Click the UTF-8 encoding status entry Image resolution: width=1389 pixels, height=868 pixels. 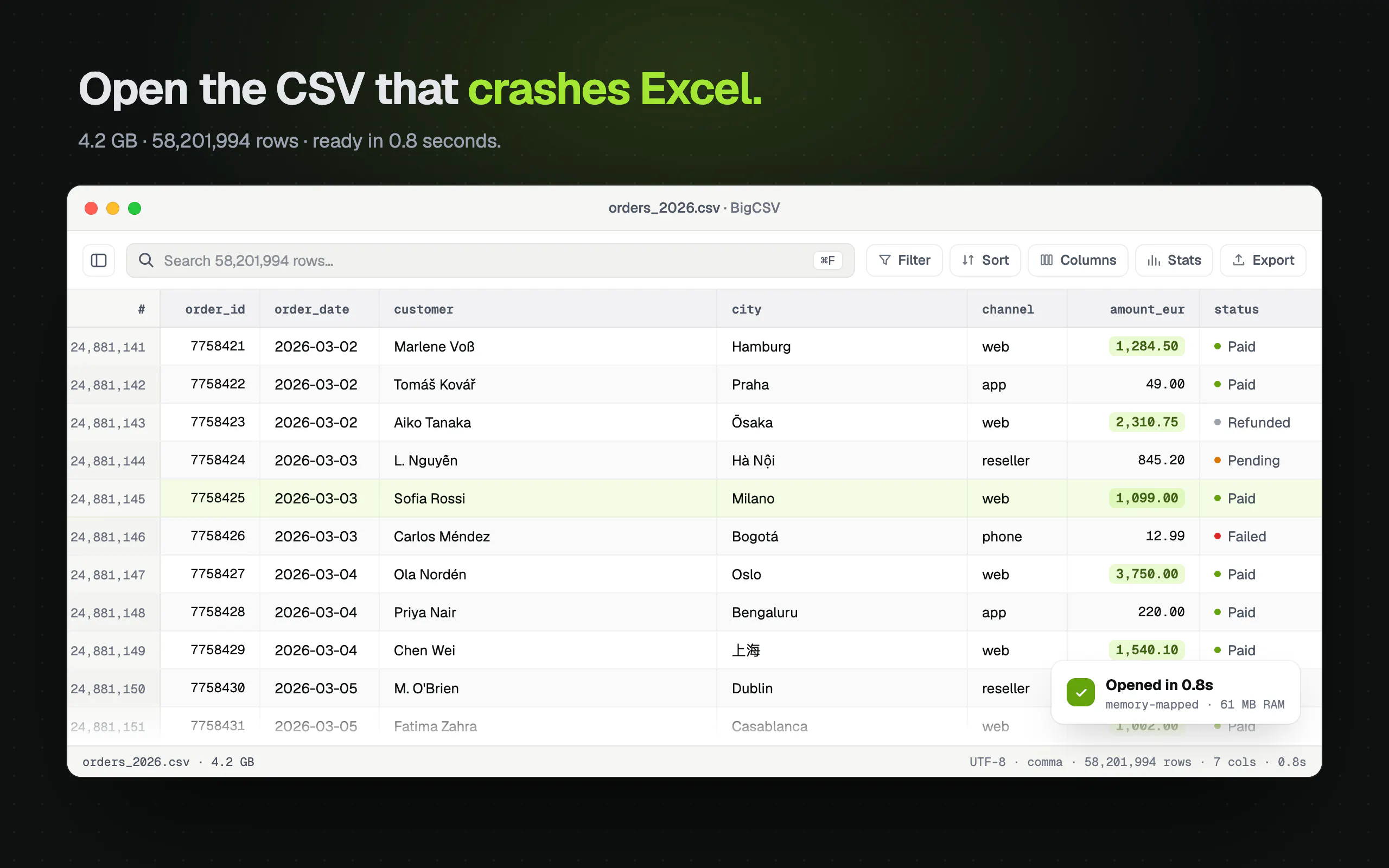[987, 762]
